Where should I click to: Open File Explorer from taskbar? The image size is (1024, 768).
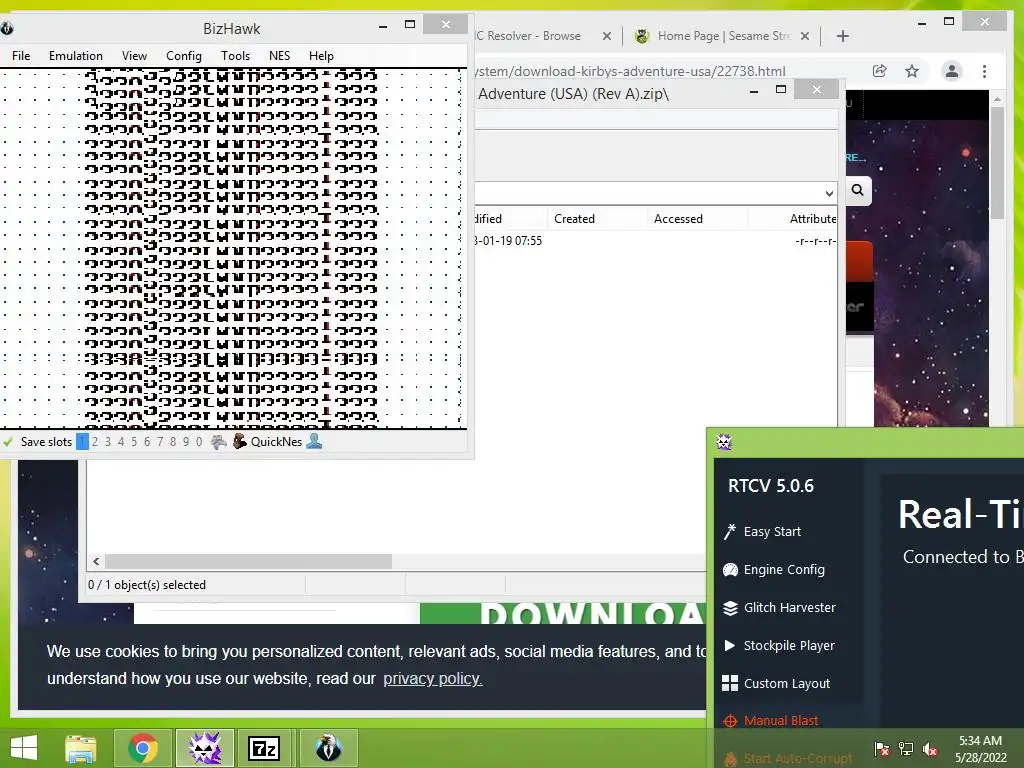pos(81,748)
